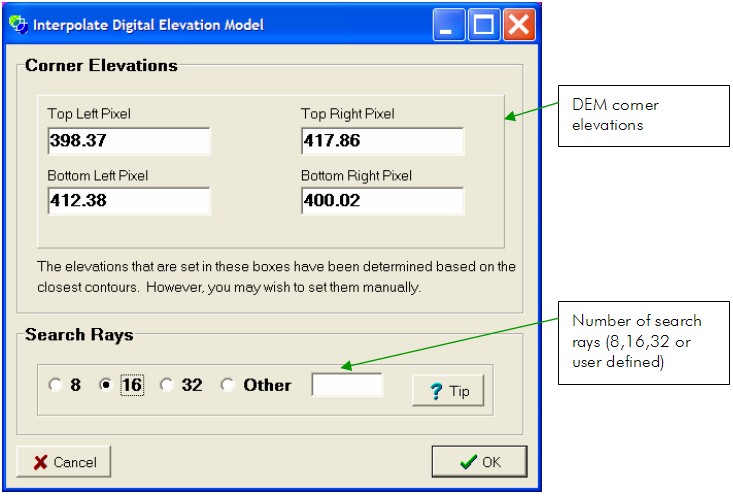733x496 pixels.
Task: Confirm the settings with OK
Action: click(x=479, y=462)
